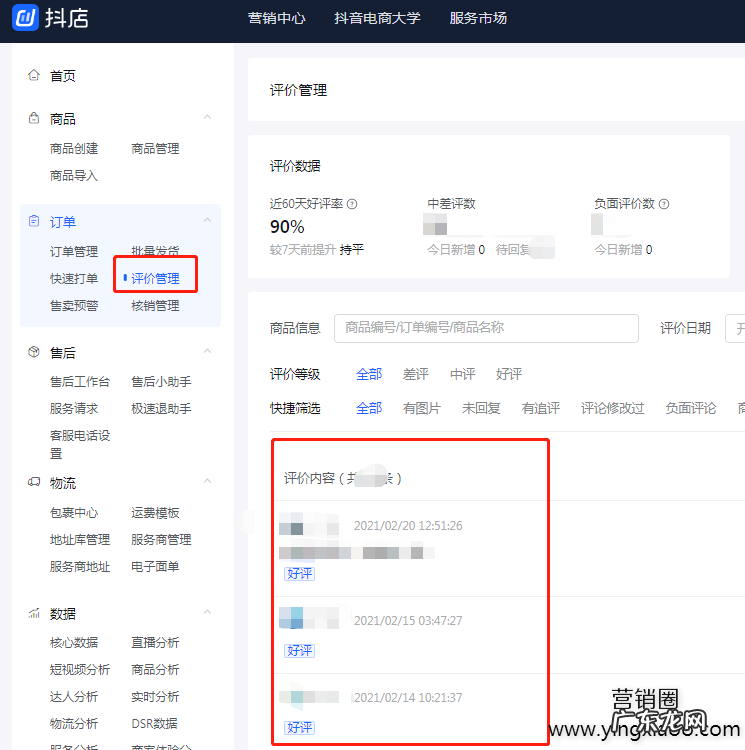The image size is (745, 750).
Task: Click the 售后 box icon
Action: pyautogui.click(x=34, y=352)
